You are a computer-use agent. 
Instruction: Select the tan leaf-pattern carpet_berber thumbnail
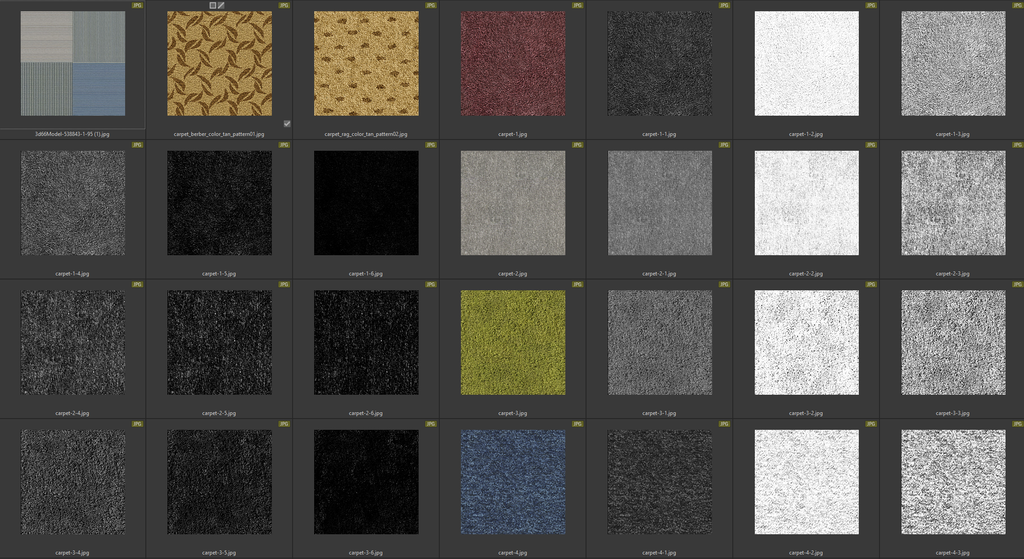tap(219, 64)
